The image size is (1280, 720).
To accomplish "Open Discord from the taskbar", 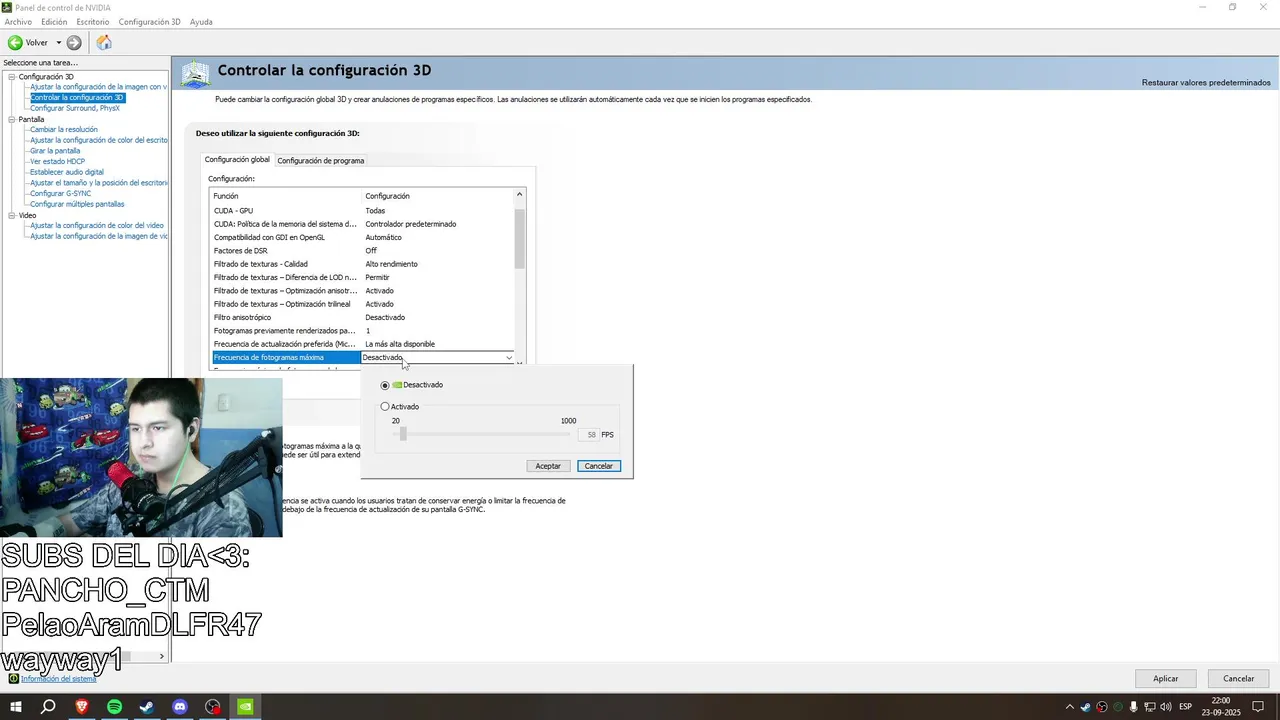I will point(180,707).
